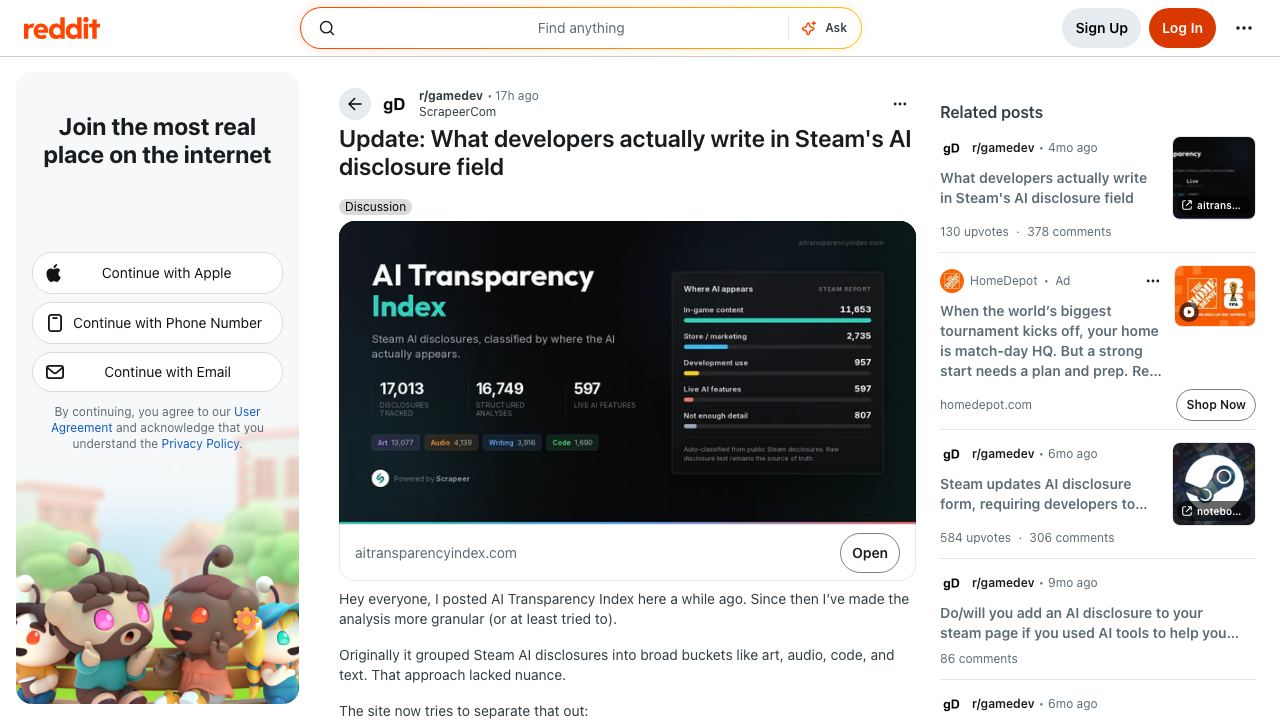Go back with the post arrow button
The height and width of the screenshot is (720, 1280).
point(355,104)
